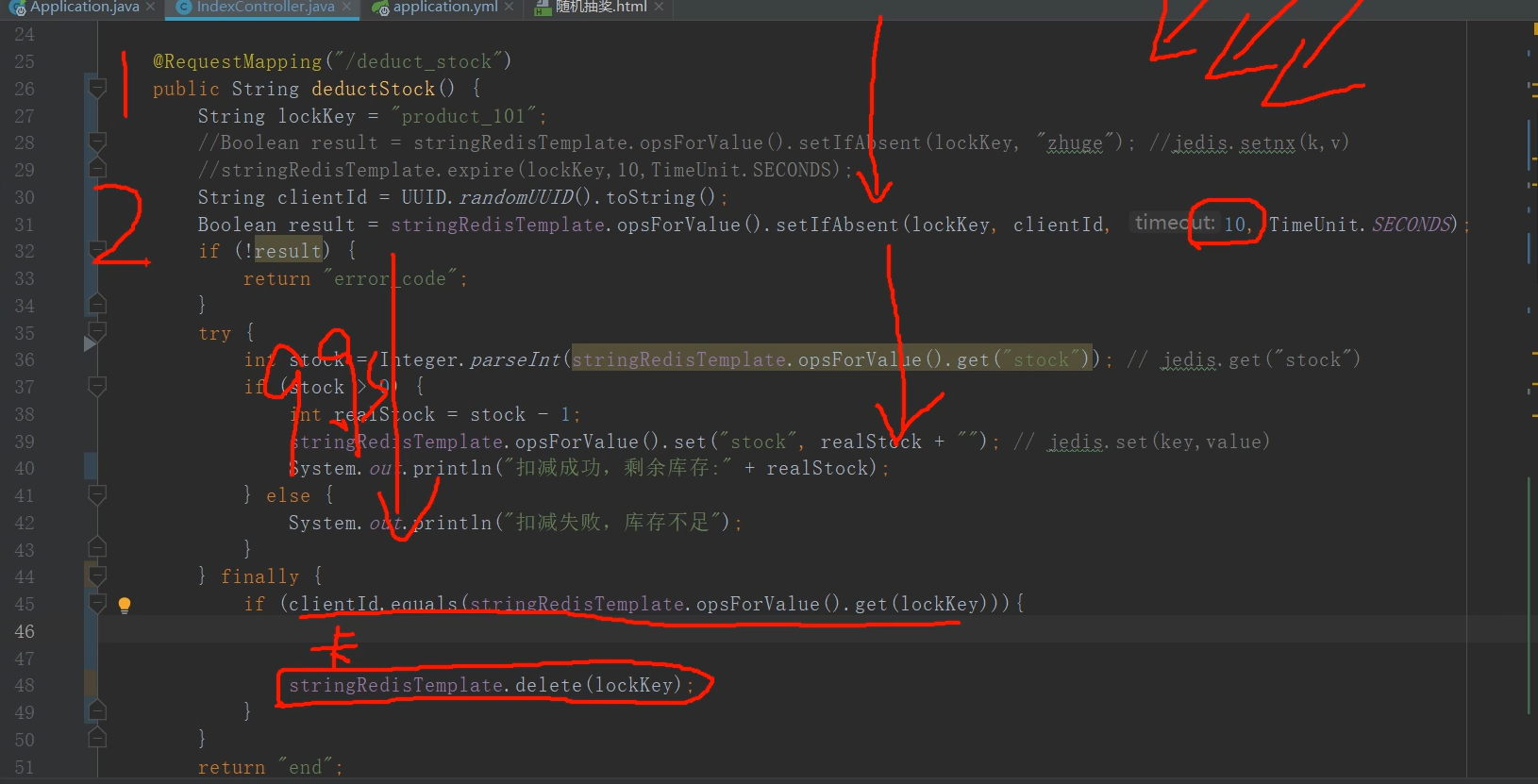The image size is (1538, 784).
Task: Click the jedis.get("stock") comment on line 36
Action: pyautogui.click(x=1244, y=359)
